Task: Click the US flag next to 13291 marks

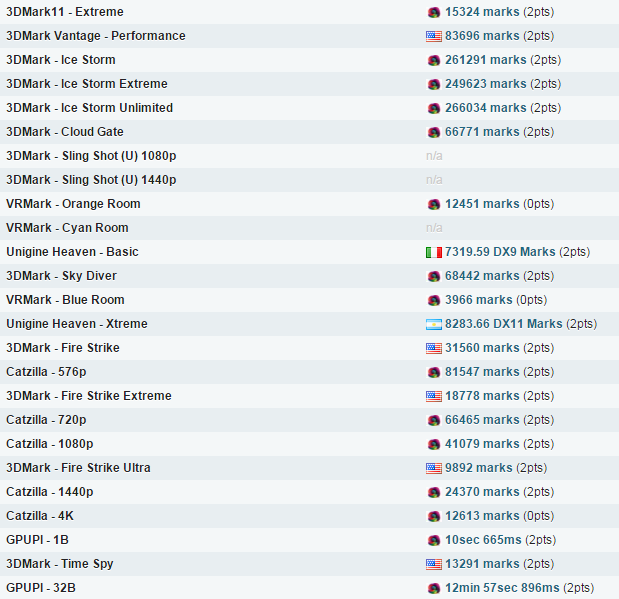Action: point(433,564)
